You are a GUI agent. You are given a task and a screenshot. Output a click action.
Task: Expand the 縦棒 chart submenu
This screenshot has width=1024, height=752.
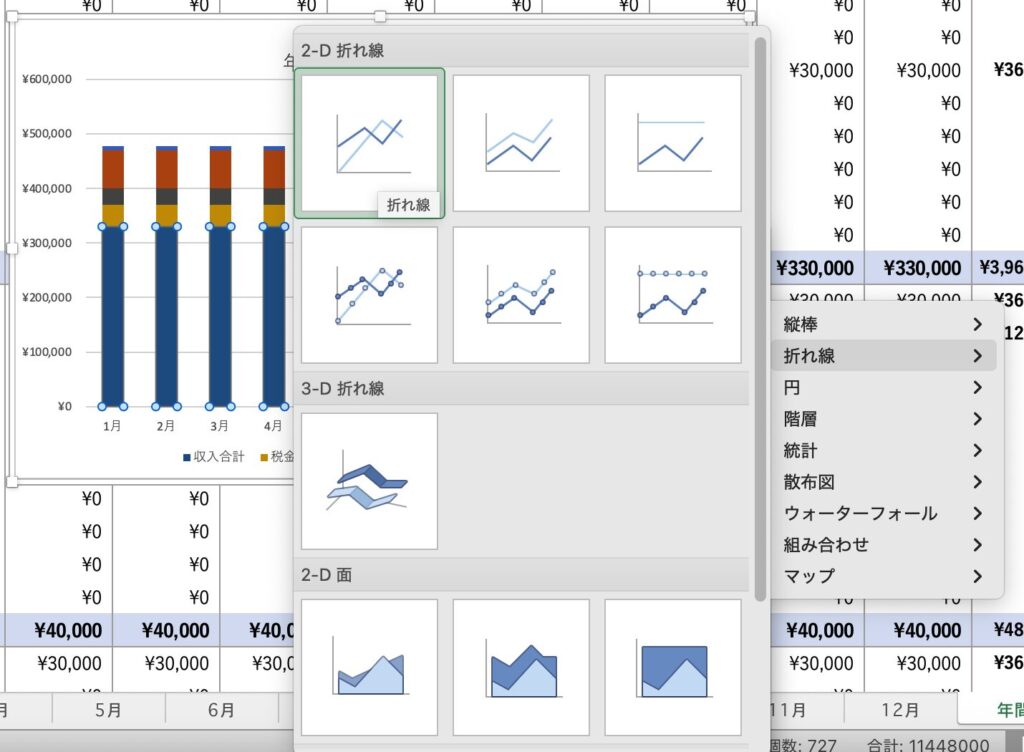coord(882,324)
